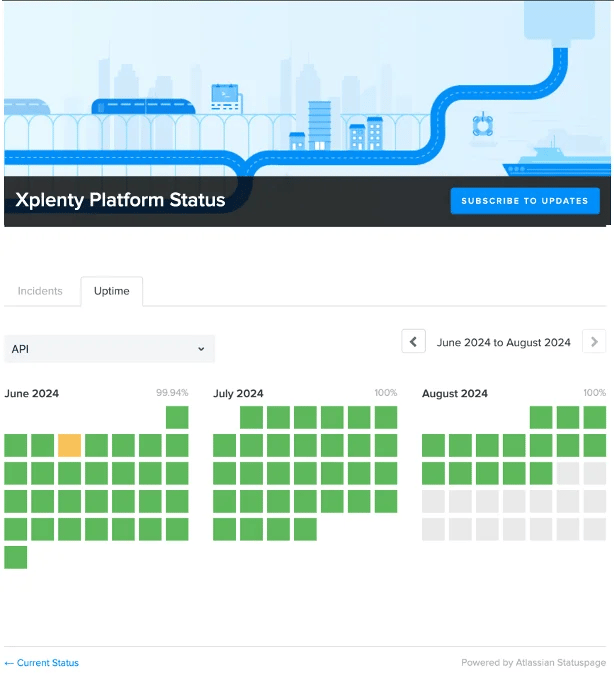614x680 pixels.
Task: Visit Powered by Atlassian Statuspage link
Action: [533, 663]
